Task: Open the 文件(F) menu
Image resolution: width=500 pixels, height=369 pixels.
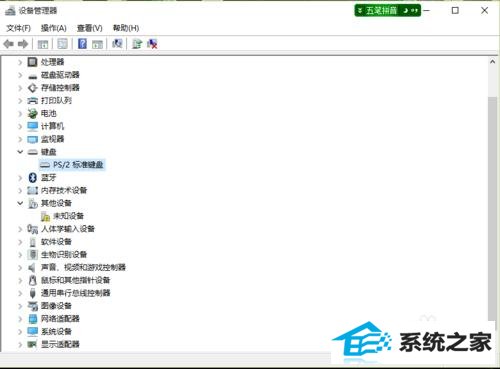Action: click(x=18, y=28)
